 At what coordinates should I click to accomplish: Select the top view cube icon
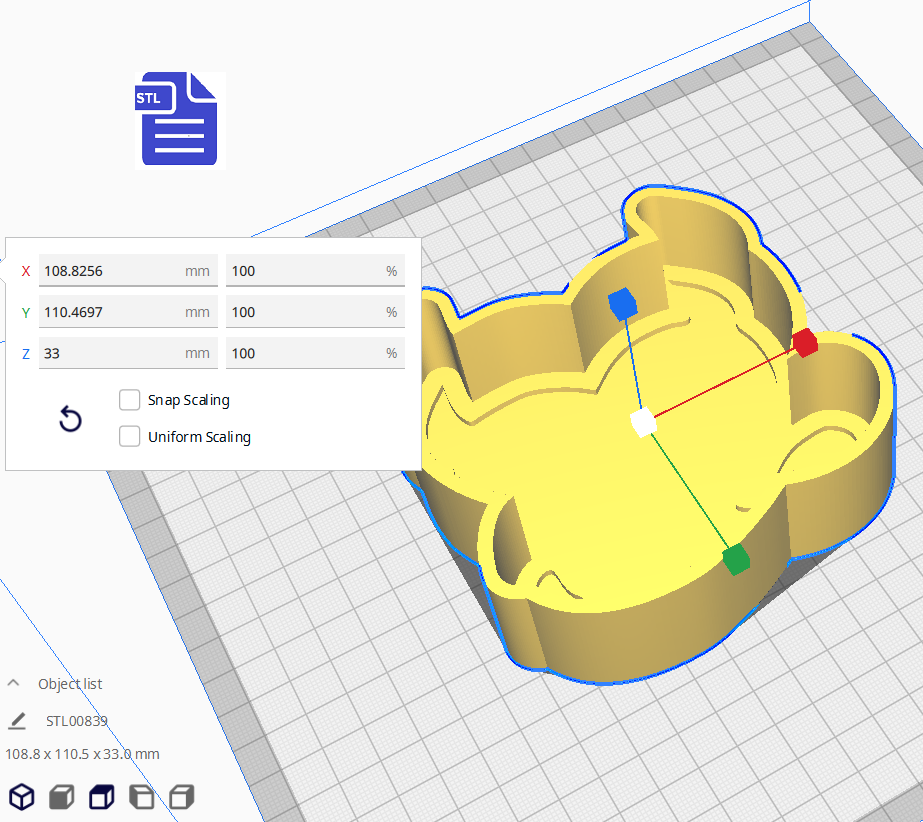pyautogui.click(x=101, y=797)
